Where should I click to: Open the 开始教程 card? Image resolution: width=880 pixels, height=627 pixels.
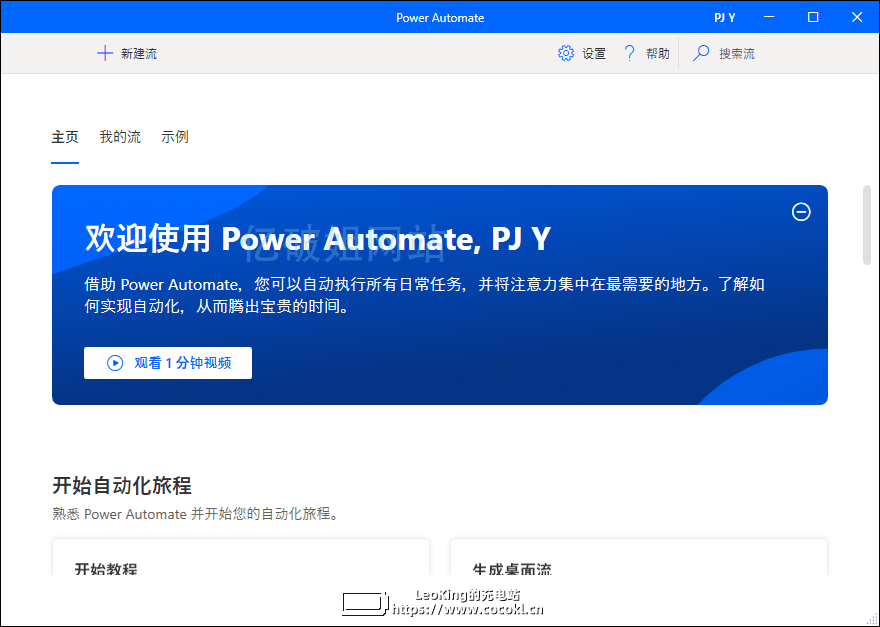241,557
